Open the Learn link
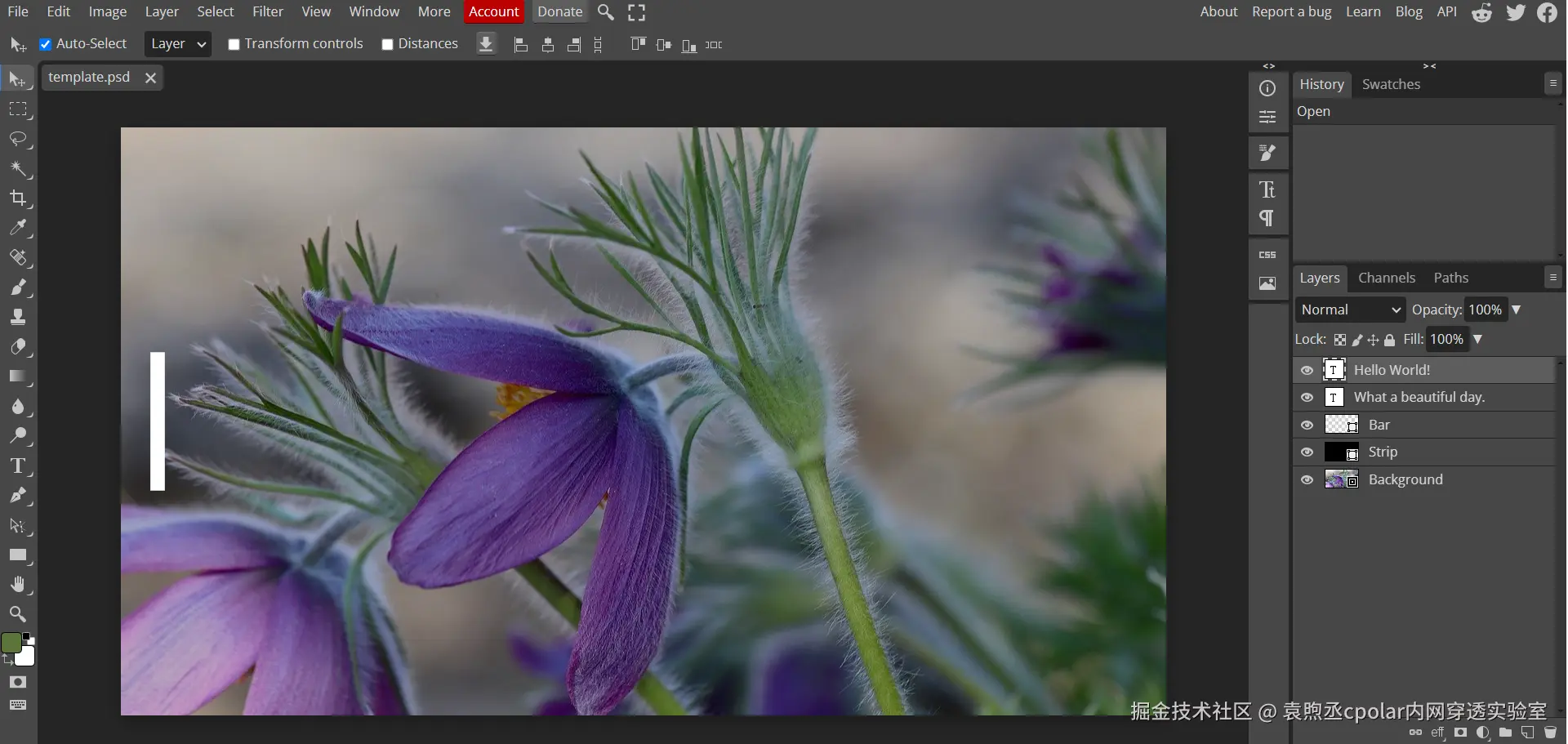This screenshot has height=744, width=1568. [1363, 11]
